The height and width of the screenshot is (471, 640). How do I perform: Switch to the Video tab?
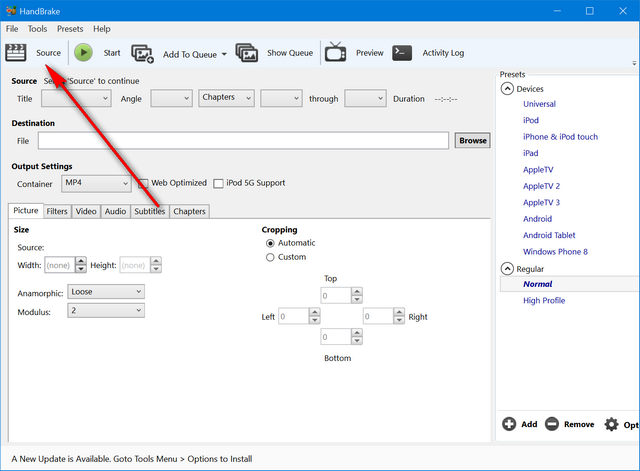[x=86, y=211]
